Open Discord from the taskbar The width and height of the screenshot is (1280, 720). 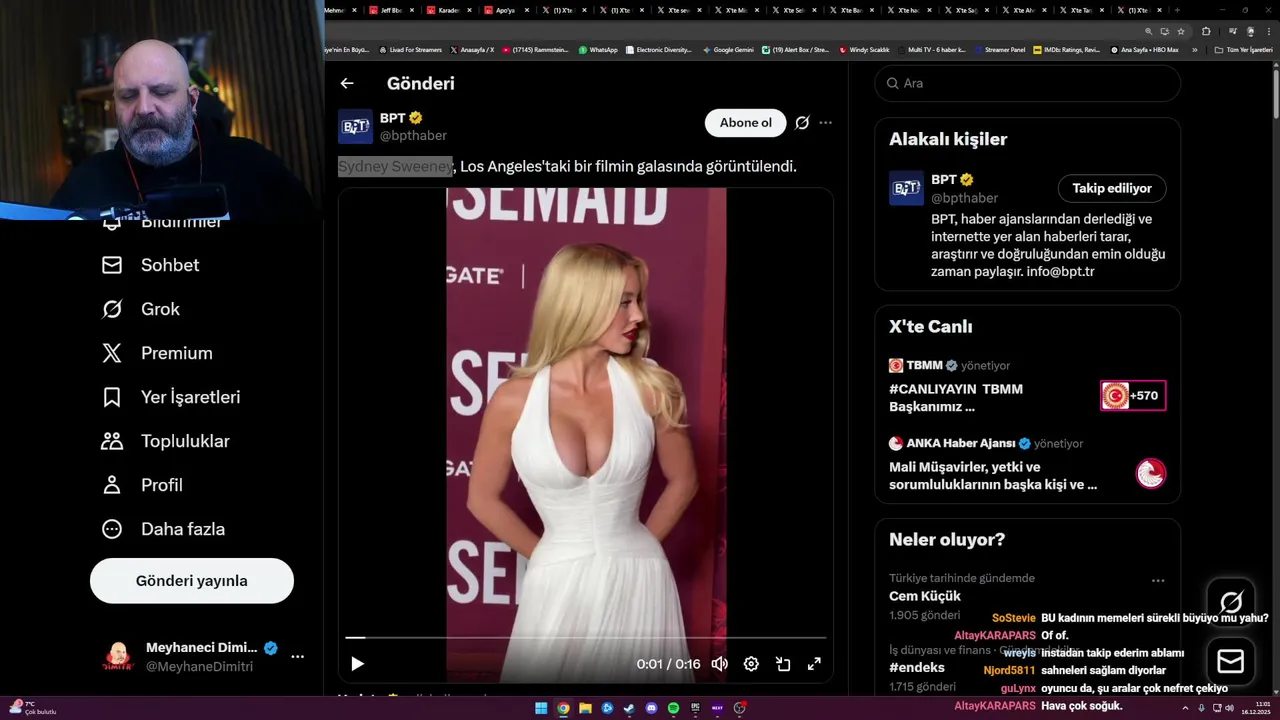[x=651, y=708]
